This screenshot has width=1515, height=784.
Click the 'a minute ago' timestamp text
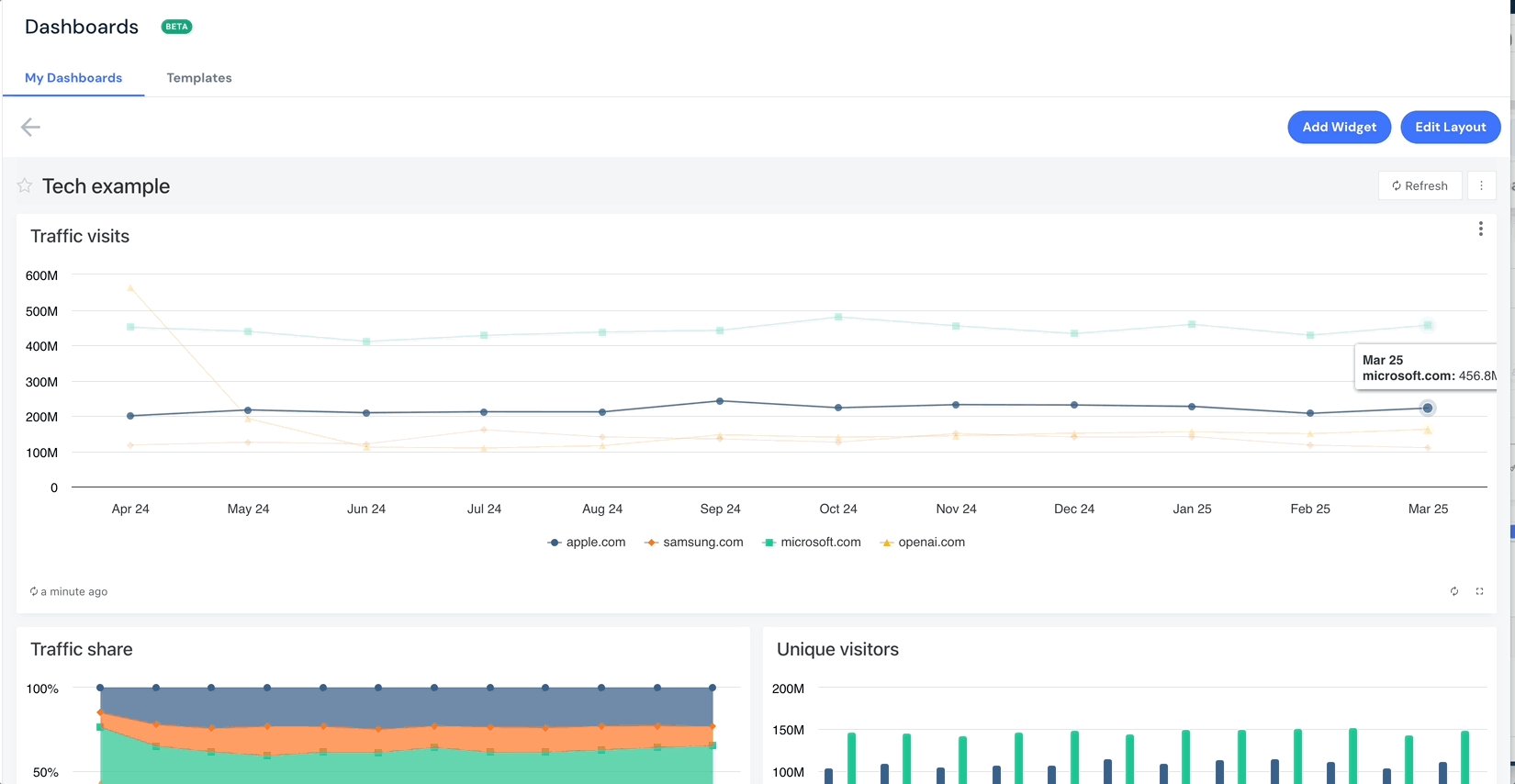click(x=73, y=591)
